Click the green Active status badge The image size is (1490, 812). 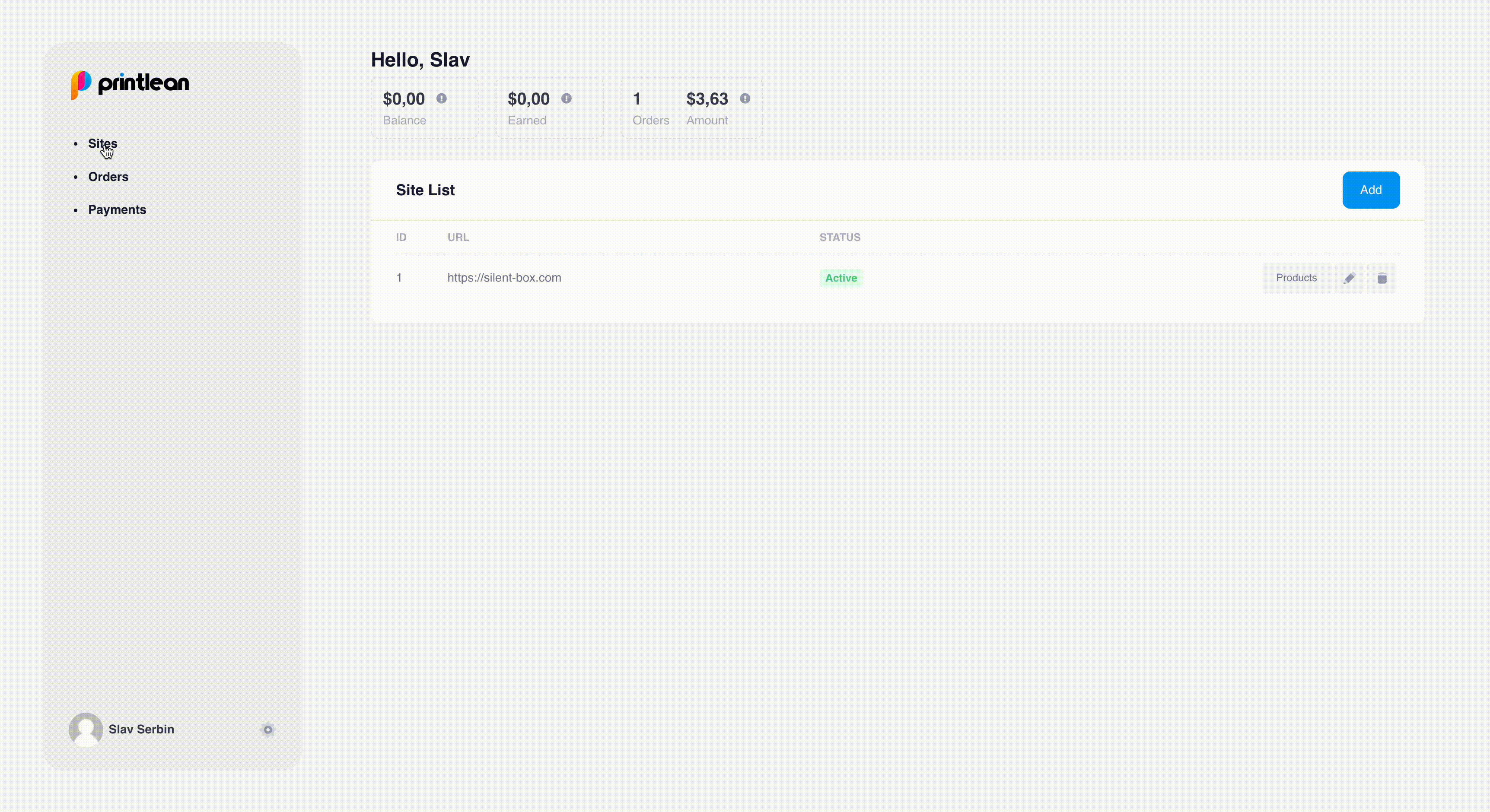(841, 278)
